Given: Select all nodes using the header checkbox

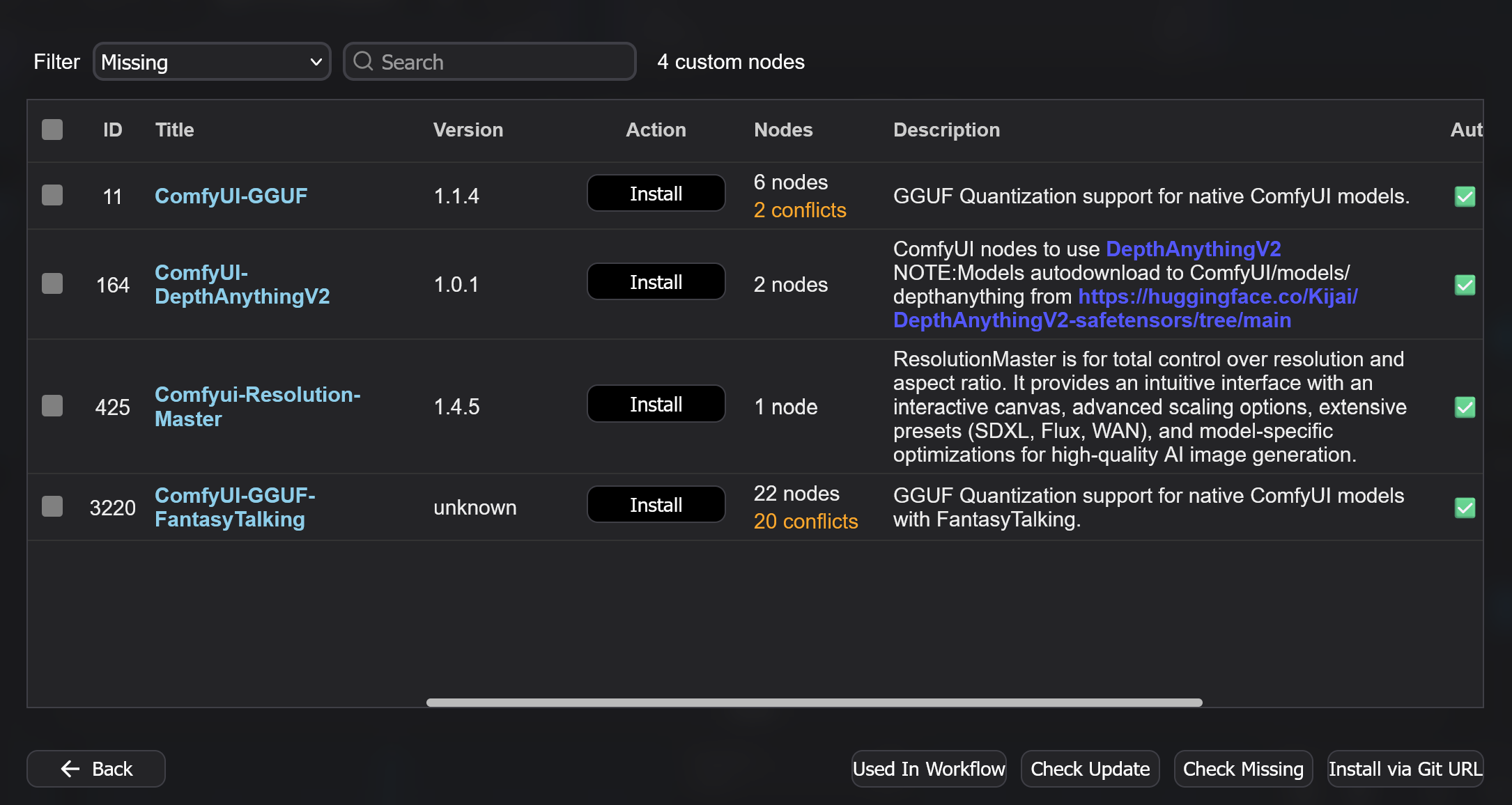Looking at the screenshot, I should (x=52, y=130).
